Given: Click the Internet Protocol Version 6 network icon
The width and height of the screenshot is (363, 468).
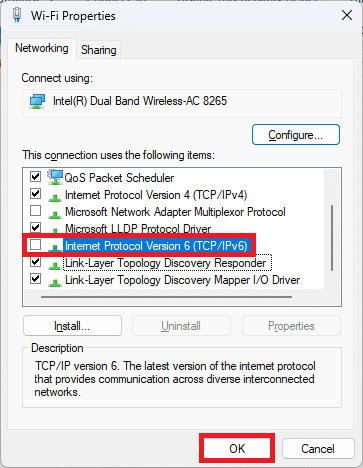Looking at the screenshot, I should (x=55, y=248).
